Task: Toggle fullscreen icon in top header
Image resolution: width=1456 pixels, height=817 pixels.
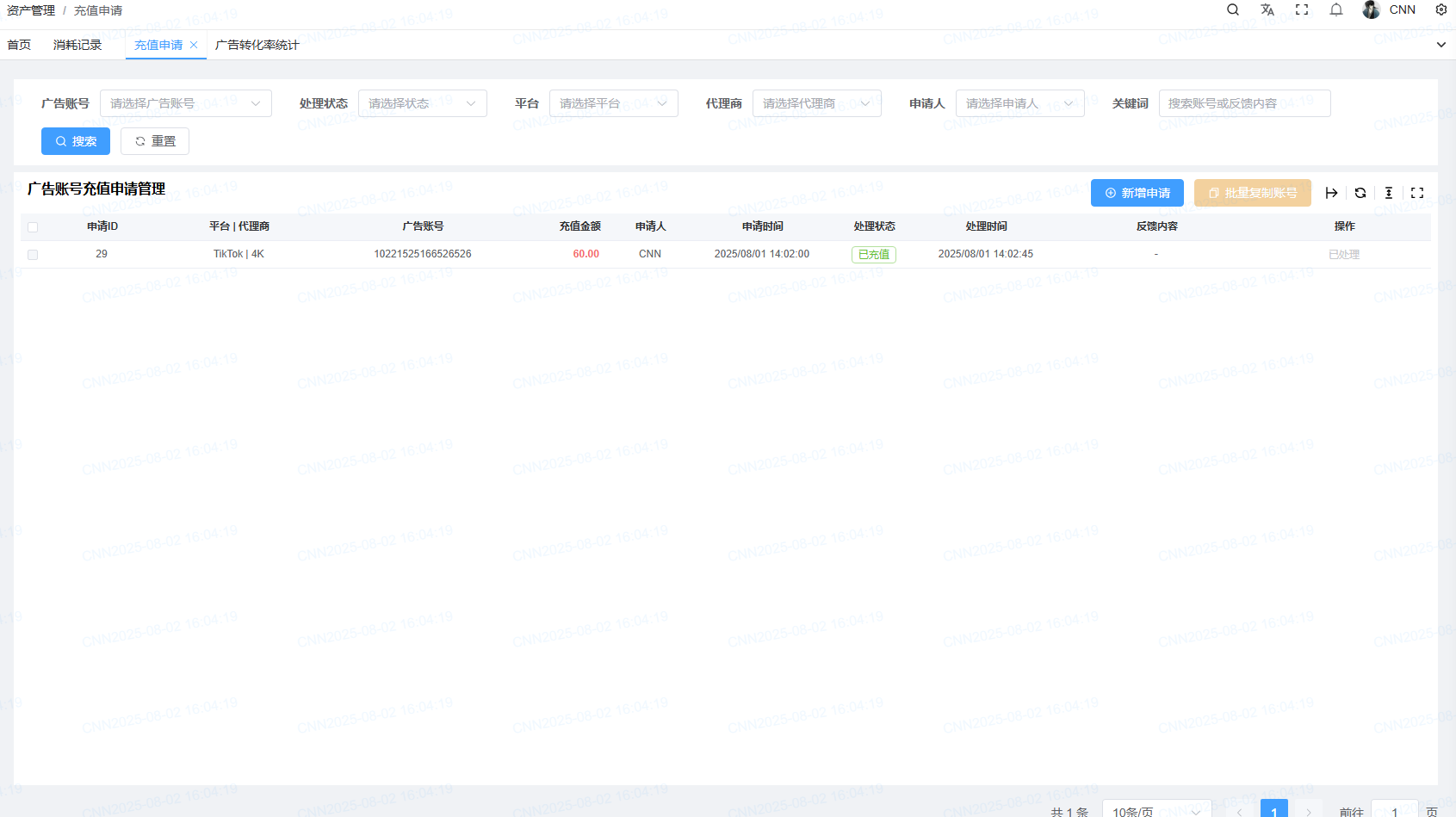Action: pyautogui.click(x=1302, y=10)
